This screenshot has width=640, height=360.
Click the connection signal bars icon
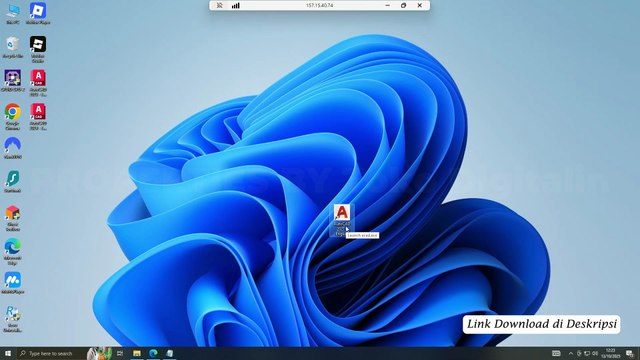(x=236, y=5)
